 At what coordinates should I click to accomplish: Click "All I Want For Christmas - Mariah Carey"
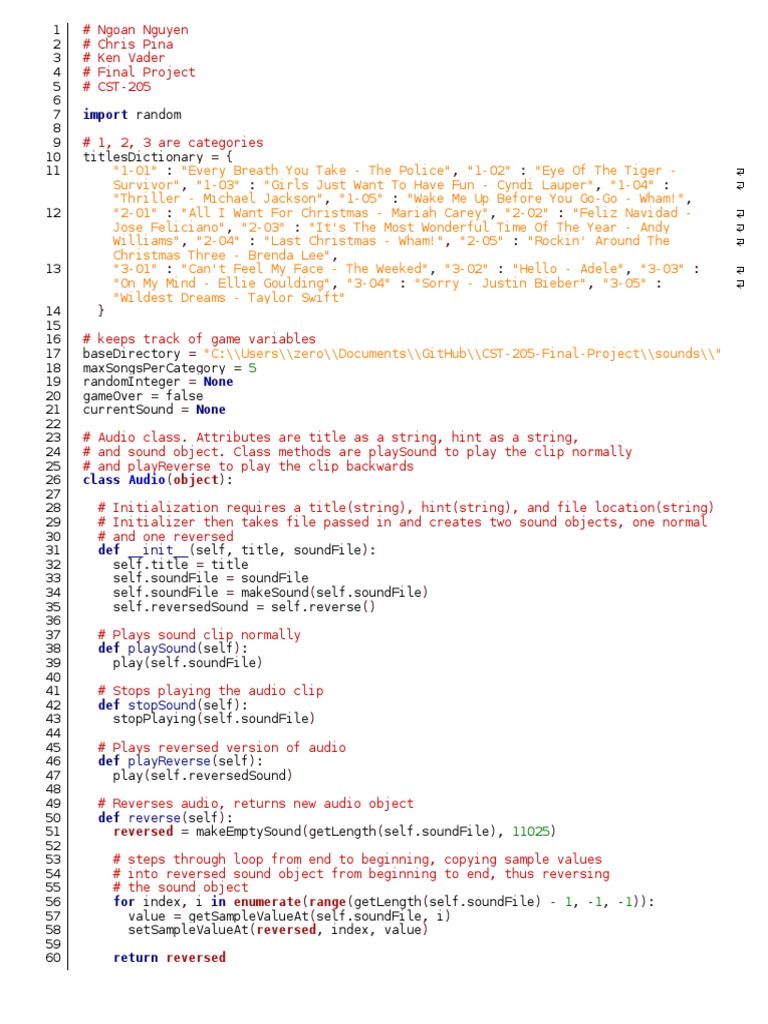pyautogui.click(x=335, y=214)
